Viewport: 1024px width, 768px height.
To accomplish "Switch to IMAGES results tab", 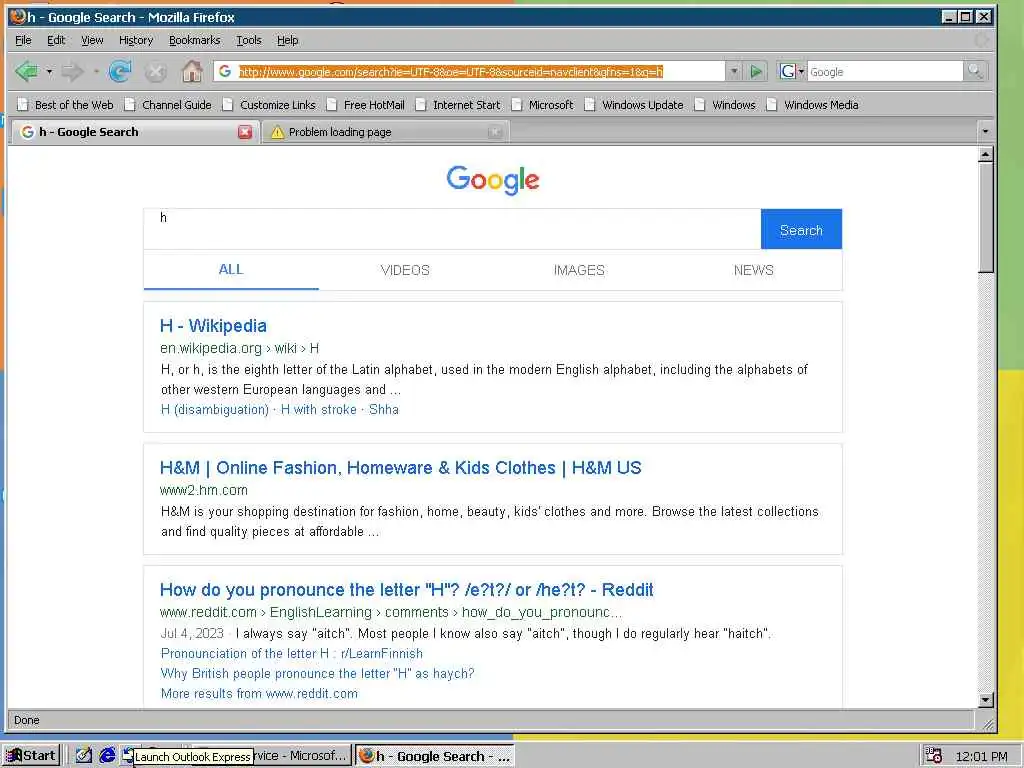I will 579,270.
